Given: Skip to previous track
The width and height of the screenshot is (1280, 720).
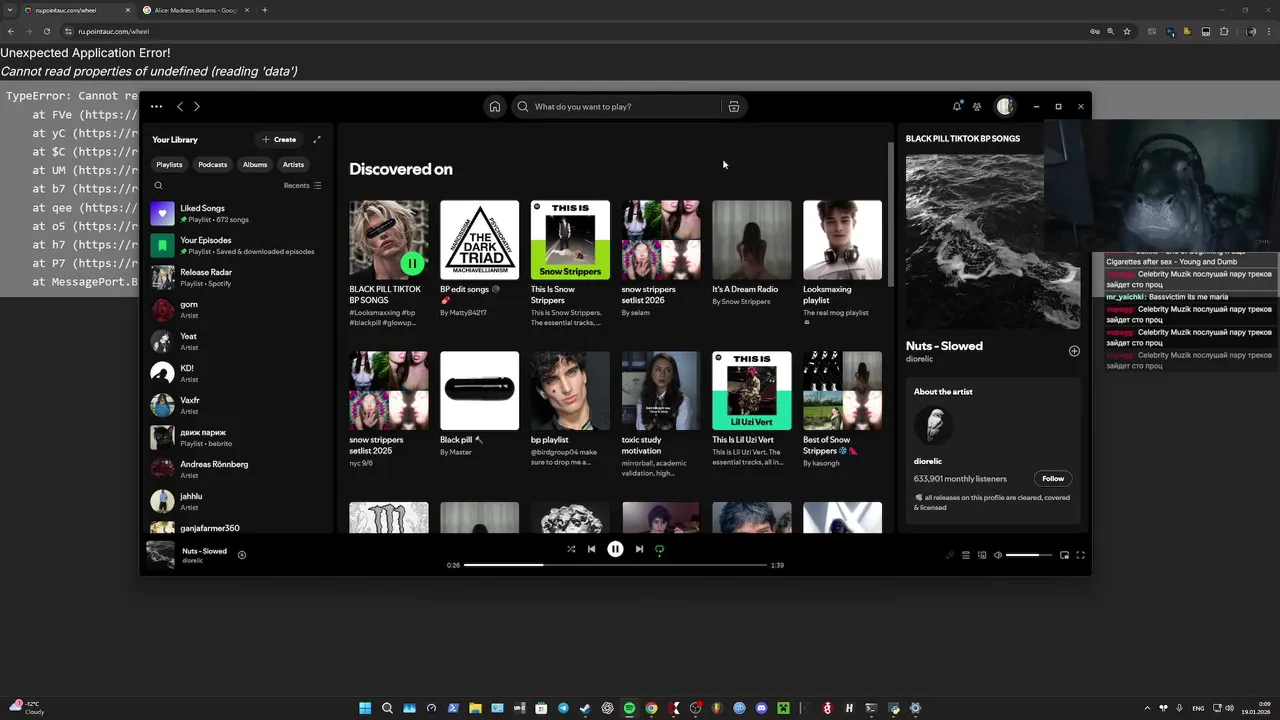Looking at the screenshot, I should point(591,549).
